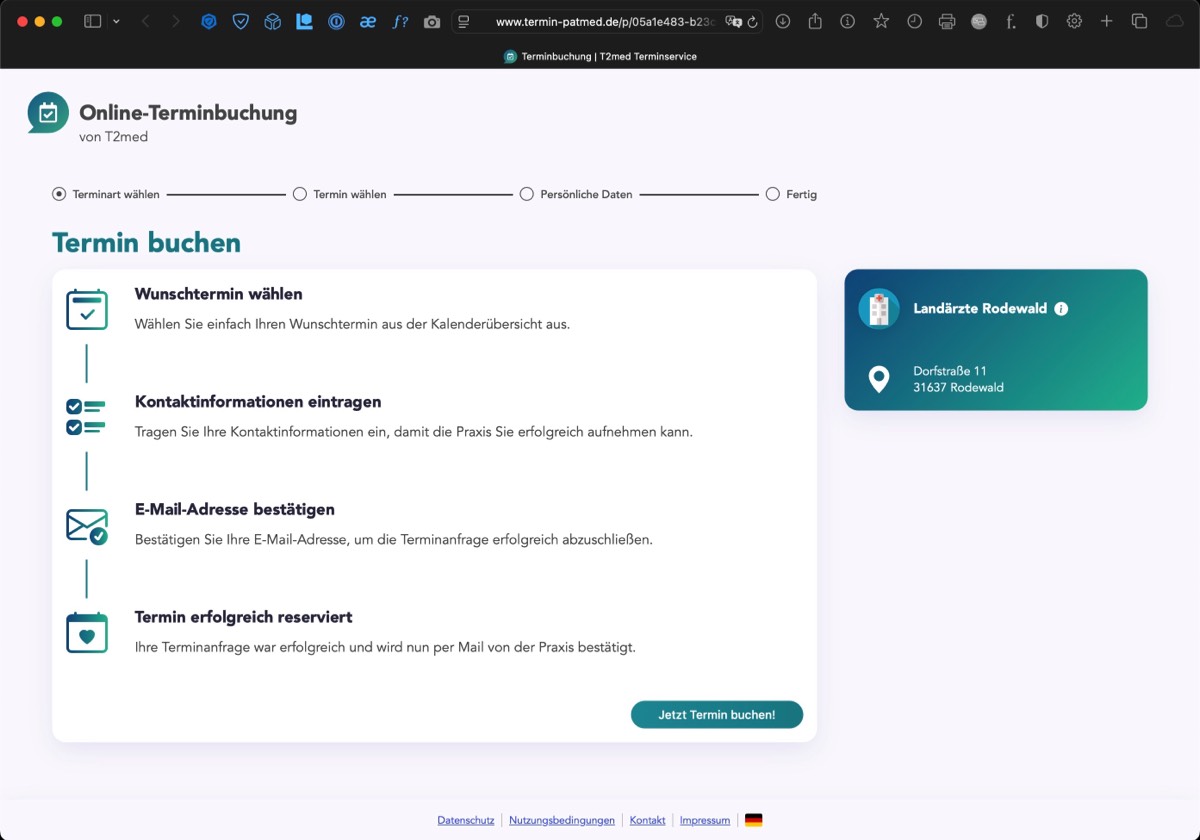Viewport: 1200px width, 840px height.
Task: Click the 'Termin erfolgreich reserviert' heading
Action: point(244,617)
